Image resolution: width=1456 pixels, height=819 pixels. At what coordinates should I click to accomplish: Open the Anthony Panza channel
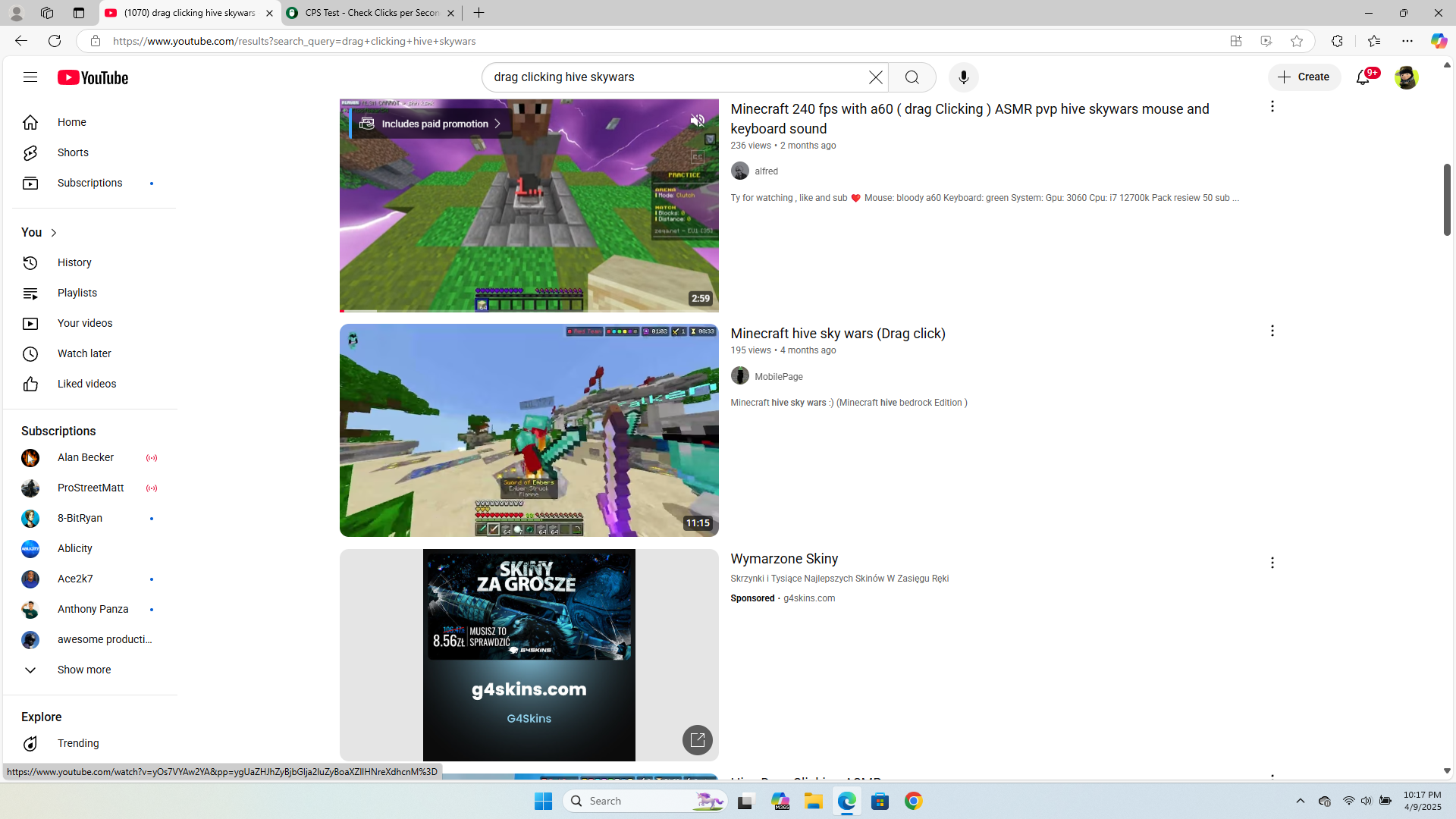(91, 609)
